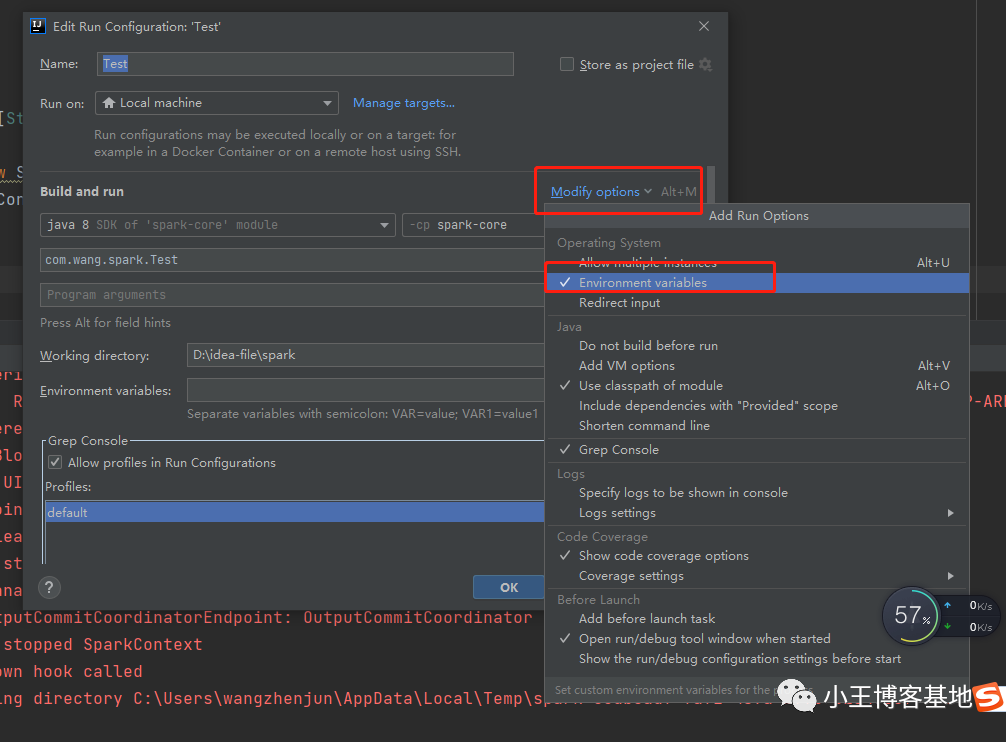Select Allow multiple instances option
Image resolution: width=1006 pixels, height=742 pixels.
point(756,262)
